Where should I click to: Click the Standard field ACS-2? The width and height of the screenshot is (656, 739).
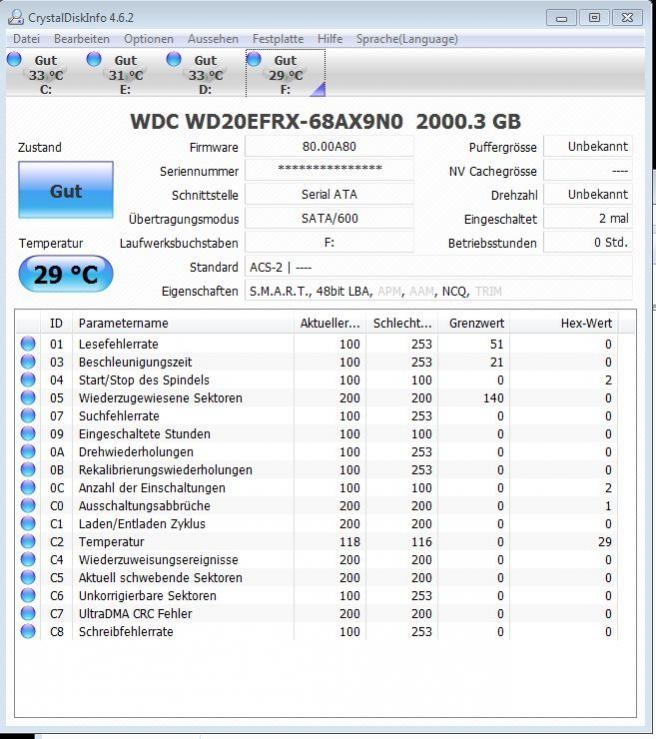tap(438, 267)
